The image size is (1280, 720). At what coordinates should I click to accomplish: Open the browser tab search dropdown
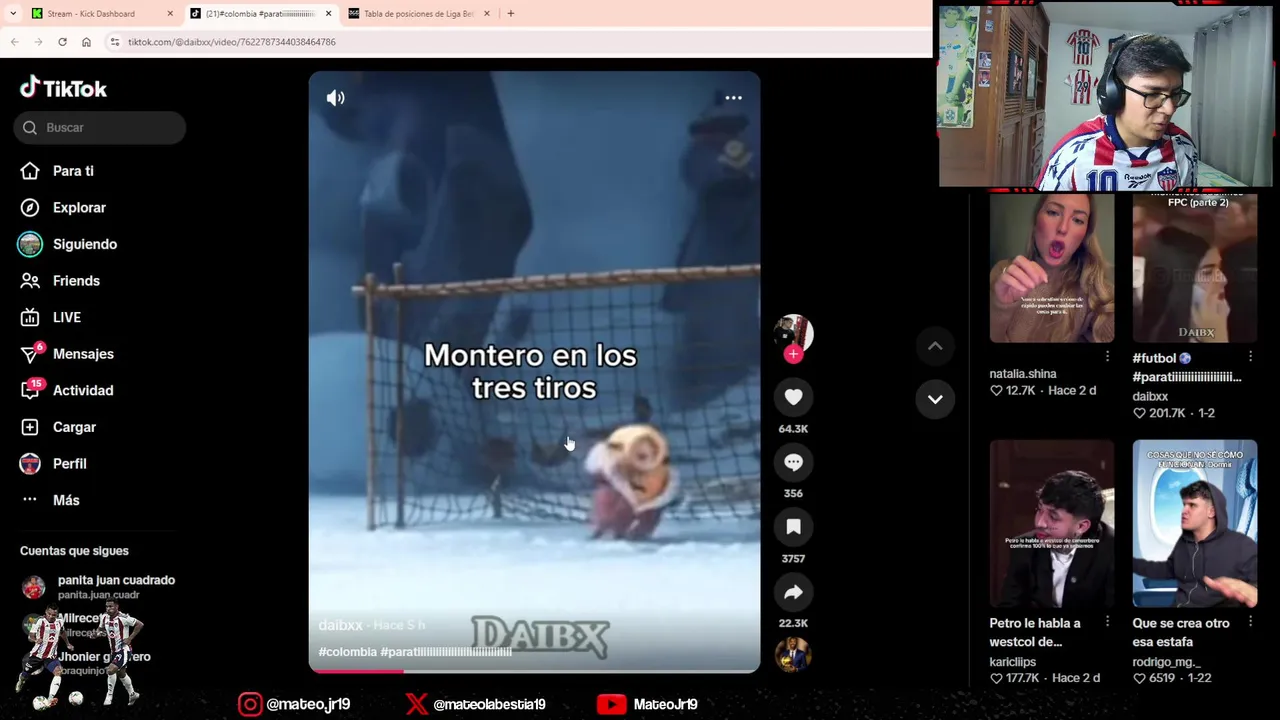click(13, 14)
